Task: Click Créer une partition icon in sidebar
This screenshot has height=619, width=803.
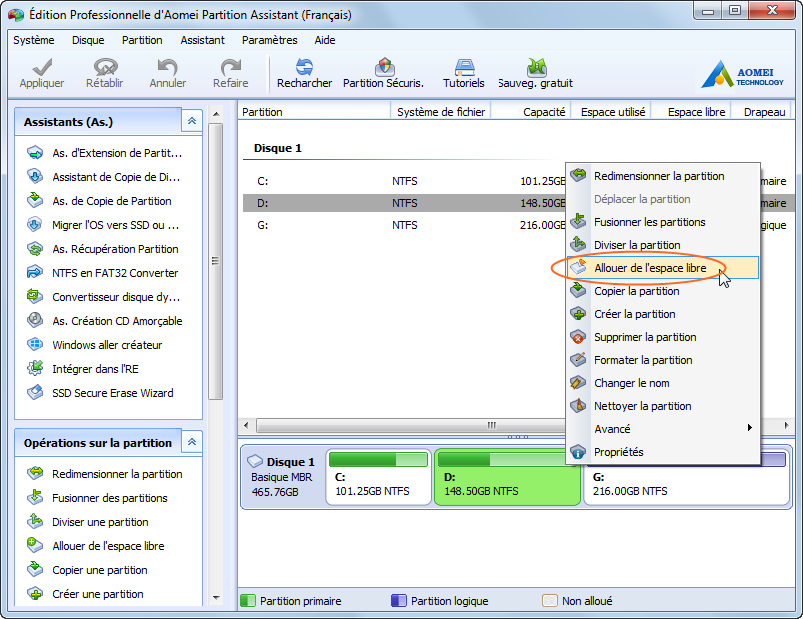Action: tap(35, 594)
